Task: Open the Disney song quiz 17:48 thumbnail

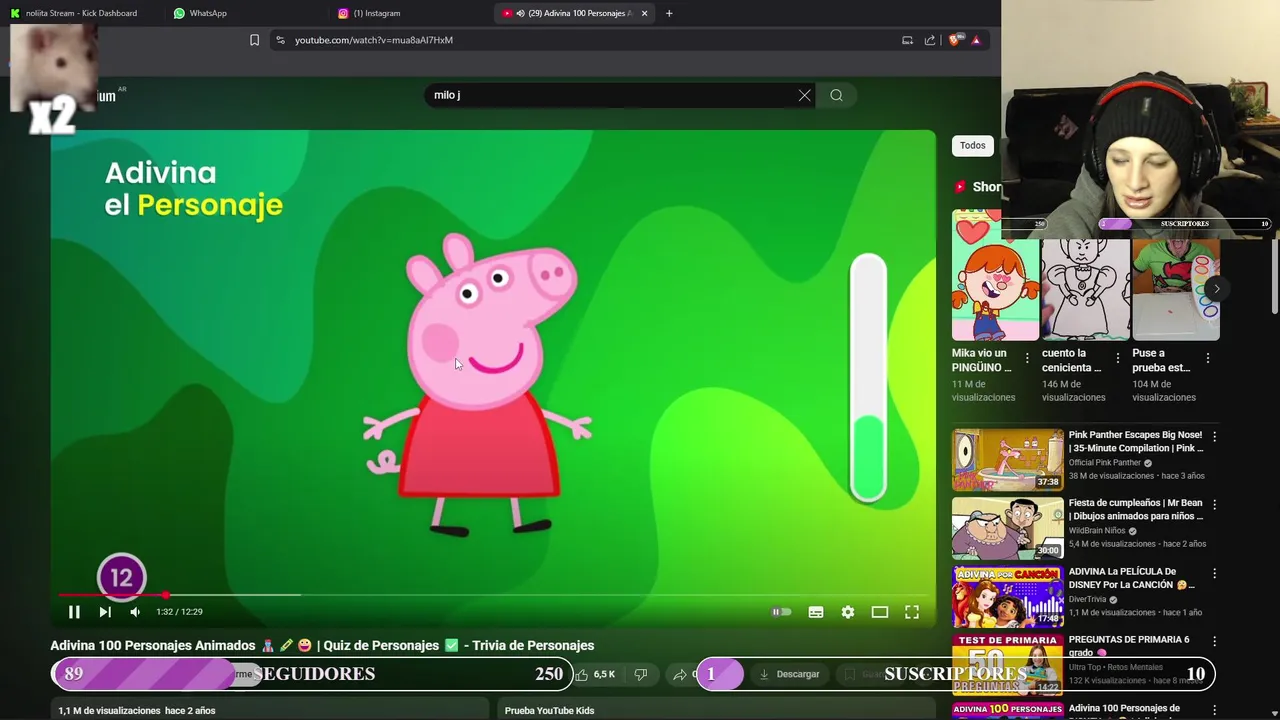Action: coord(1008,596)
